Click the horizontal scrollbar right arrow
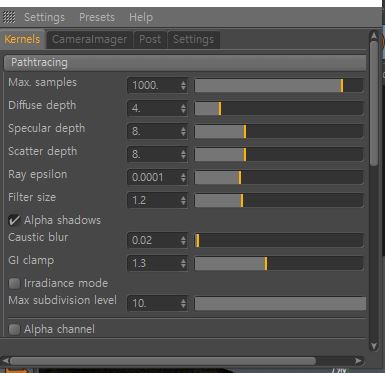 pos(358,360)
